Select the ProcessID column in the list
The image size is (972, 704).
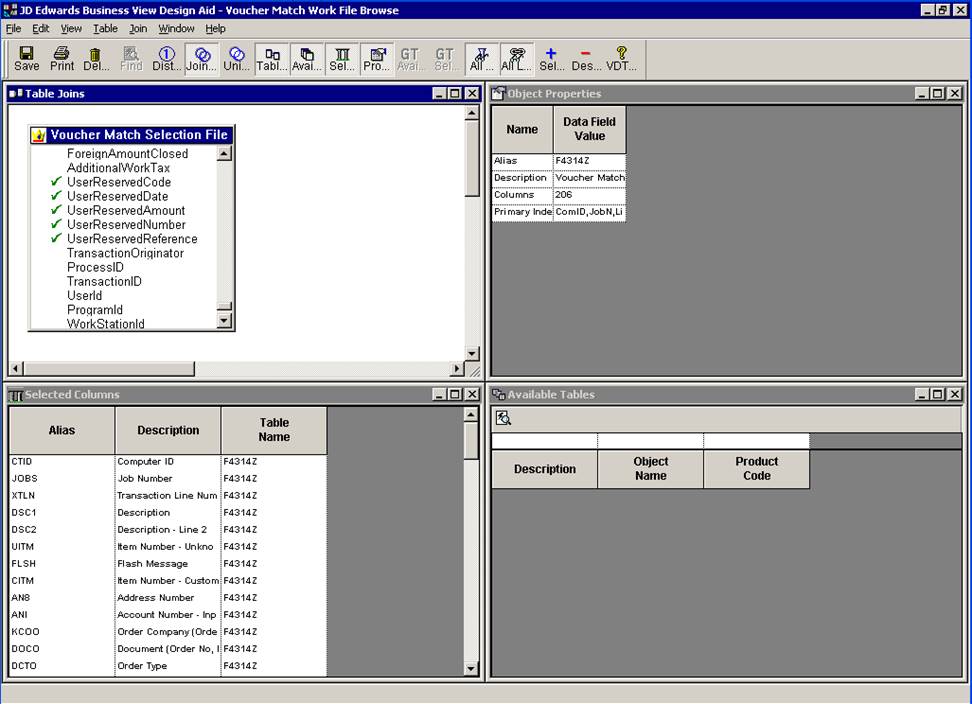click(95, 267)
